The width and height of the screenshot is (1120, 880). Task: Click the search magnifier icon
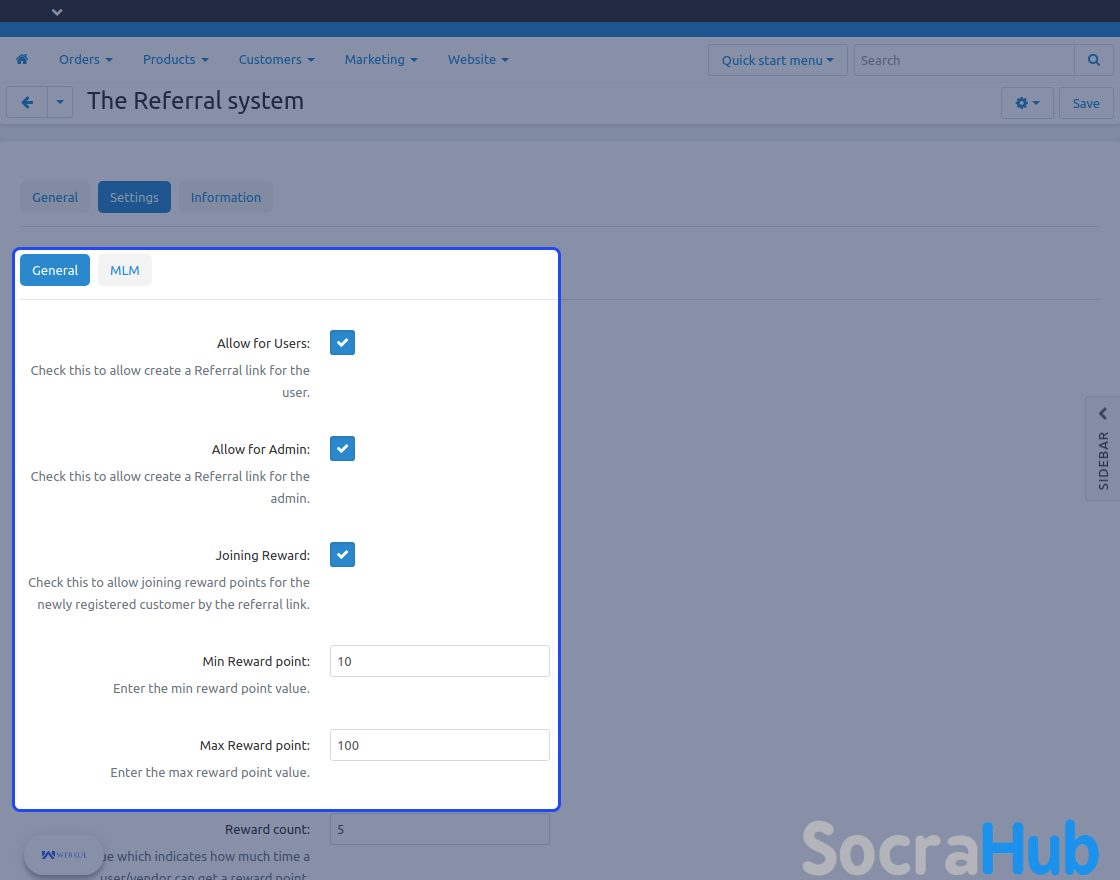click(1093, 60)
